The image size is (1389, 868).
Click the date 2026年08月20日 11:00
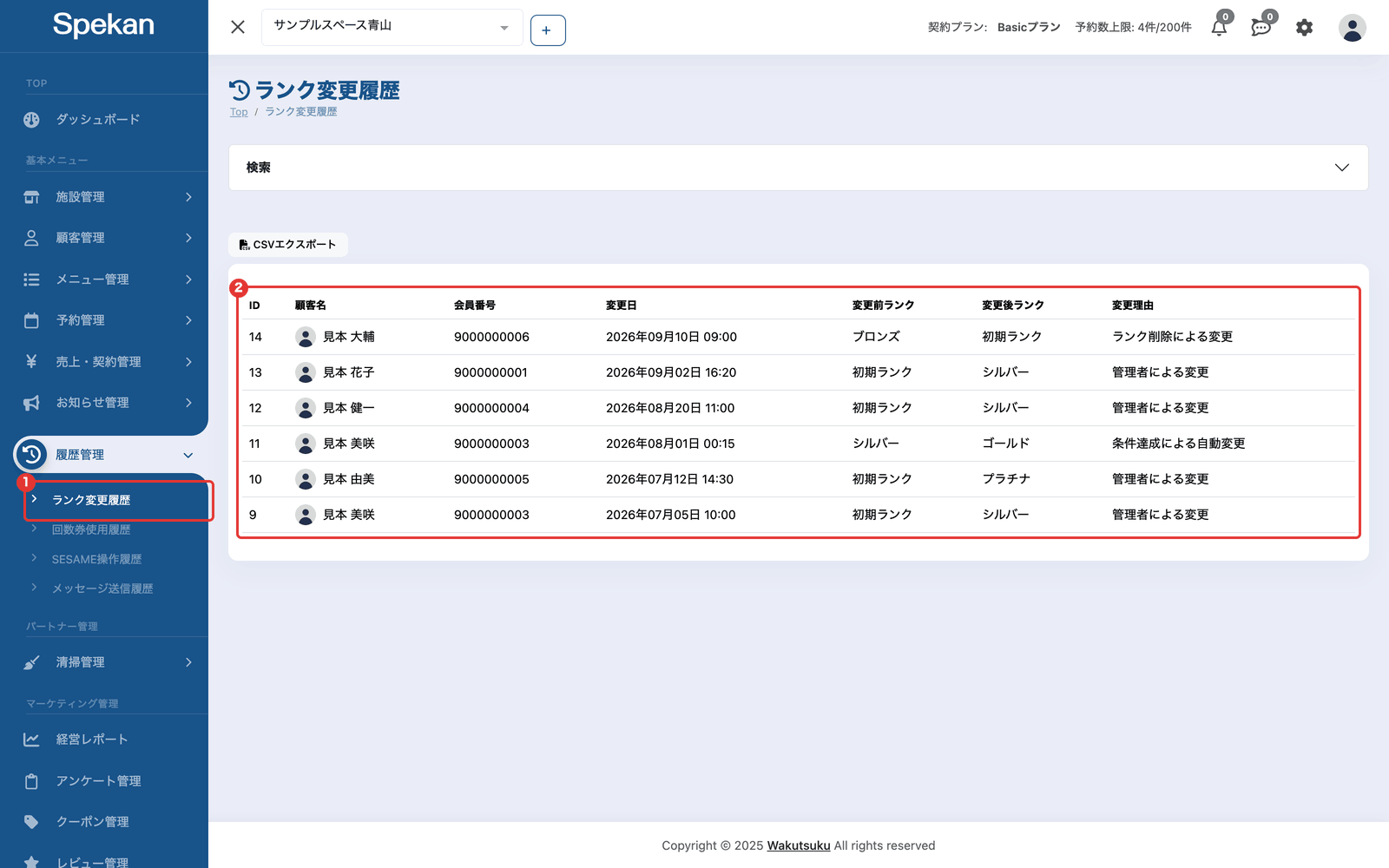670,408
